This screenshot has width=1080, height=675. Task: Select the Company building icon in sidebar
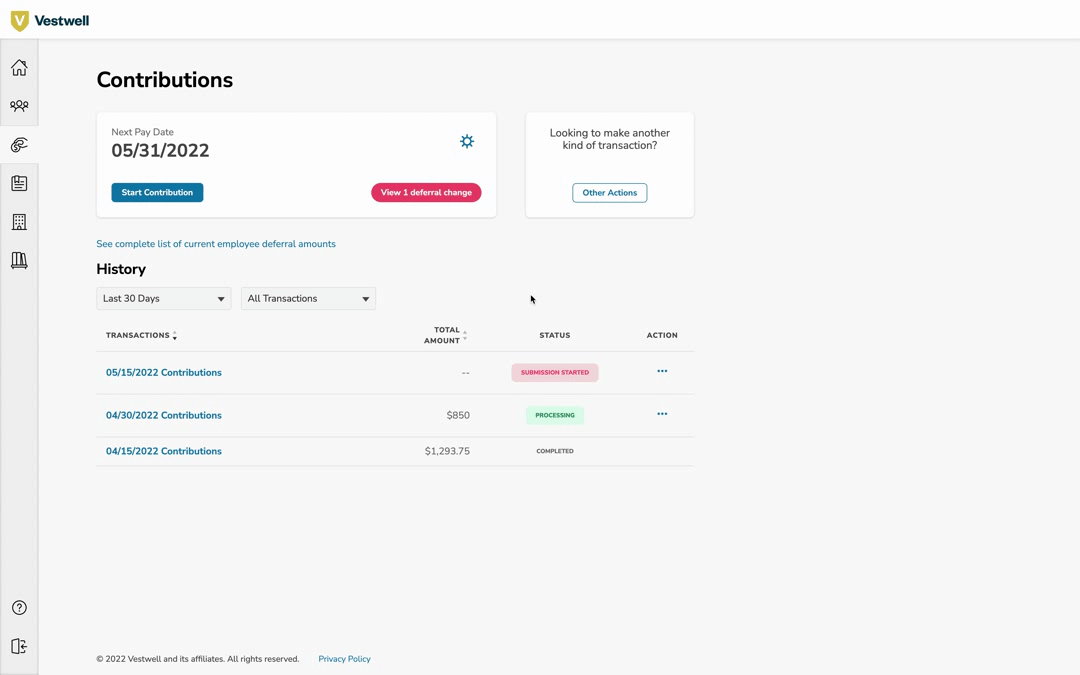[18, 221]
